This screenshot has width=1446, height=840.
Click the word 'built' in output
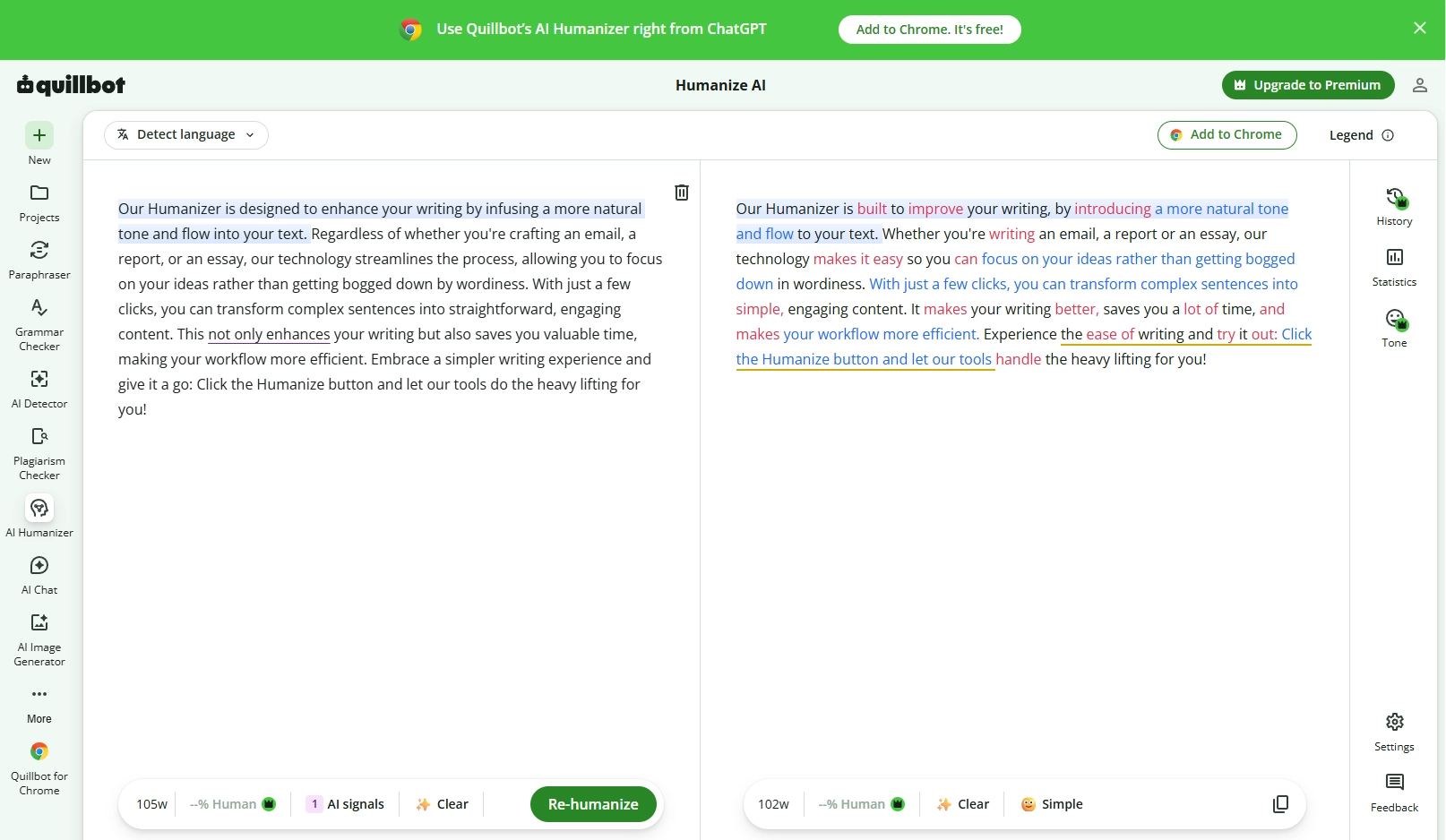click(872, 209)
